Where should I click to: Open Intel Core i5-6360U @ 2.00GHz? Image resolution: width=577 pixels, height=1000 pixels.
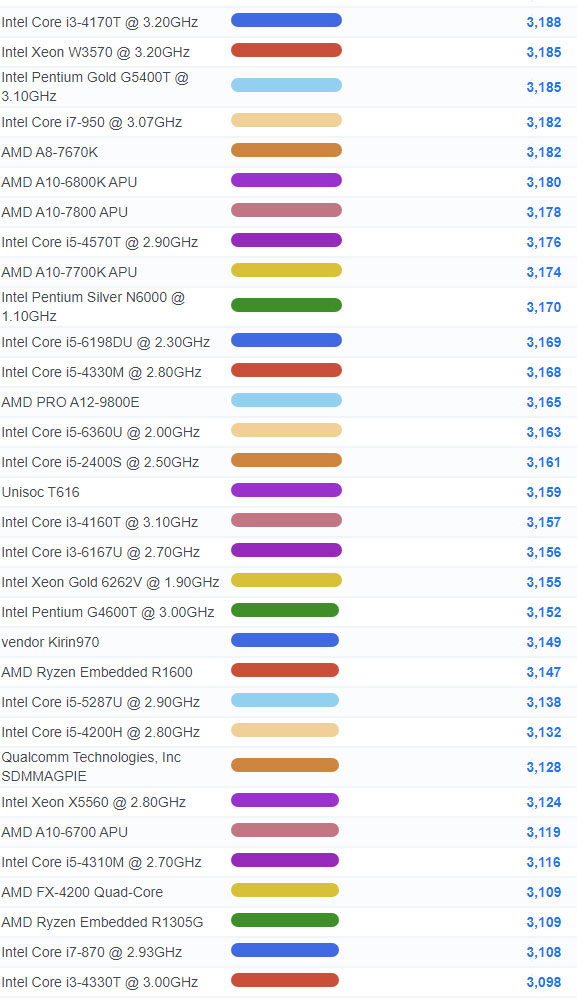coord(101,432)
